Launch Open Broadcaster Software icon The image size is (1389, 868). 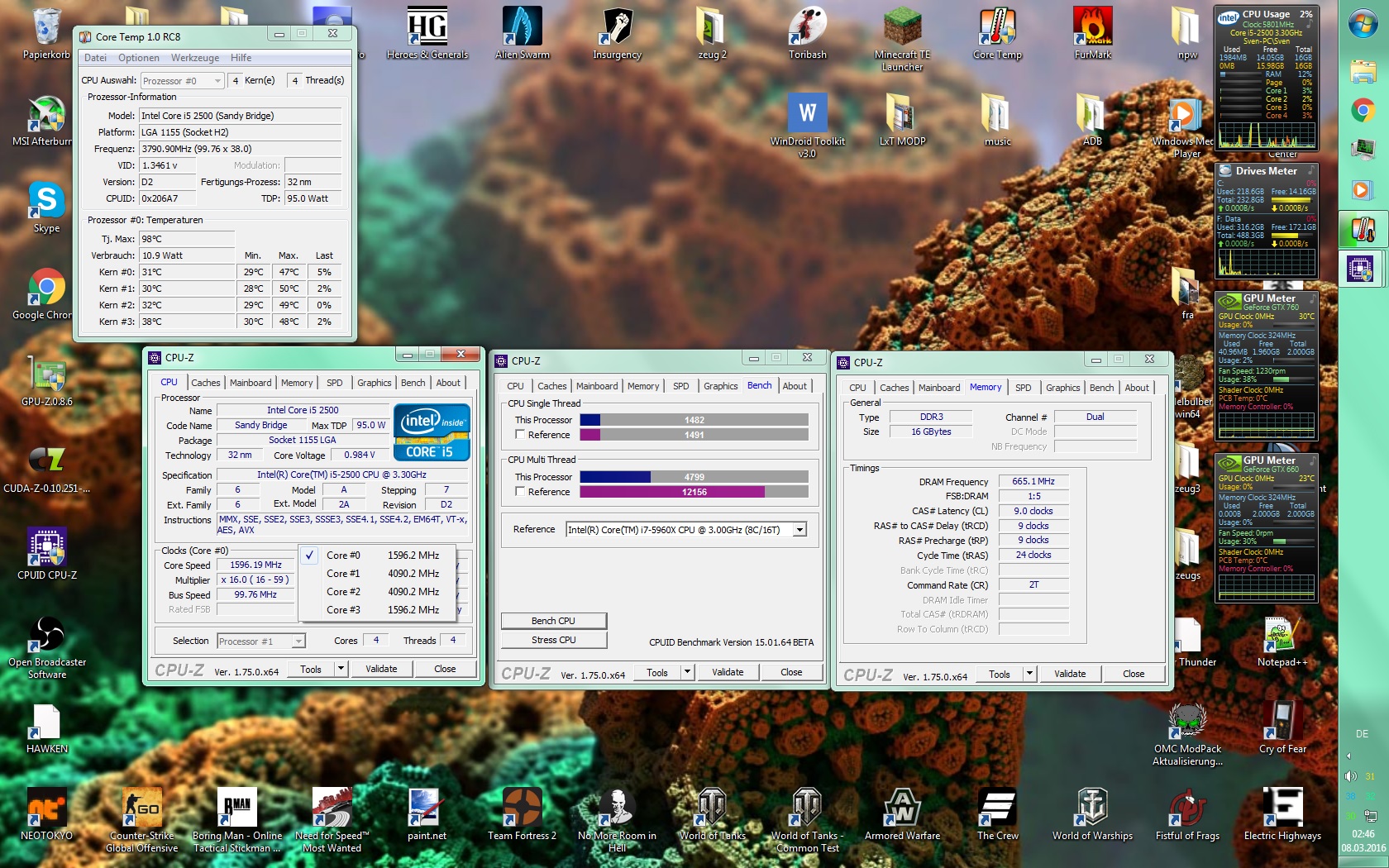pos(46,647)
